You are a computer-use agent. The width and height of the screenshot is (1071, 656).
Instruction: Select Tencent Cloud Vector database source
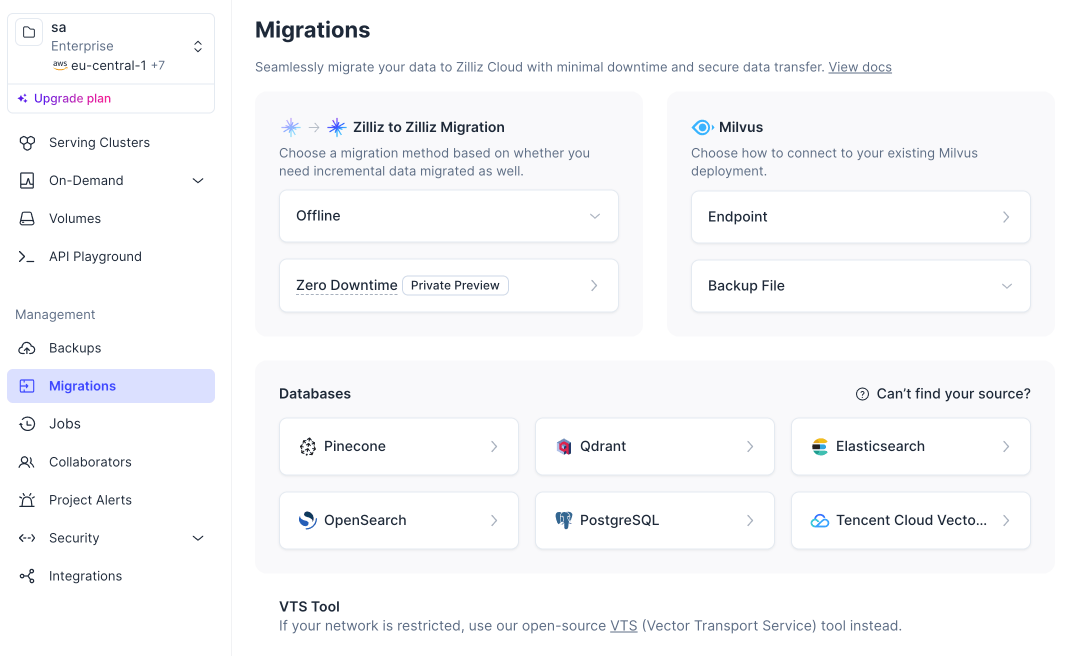pos(910,521)
